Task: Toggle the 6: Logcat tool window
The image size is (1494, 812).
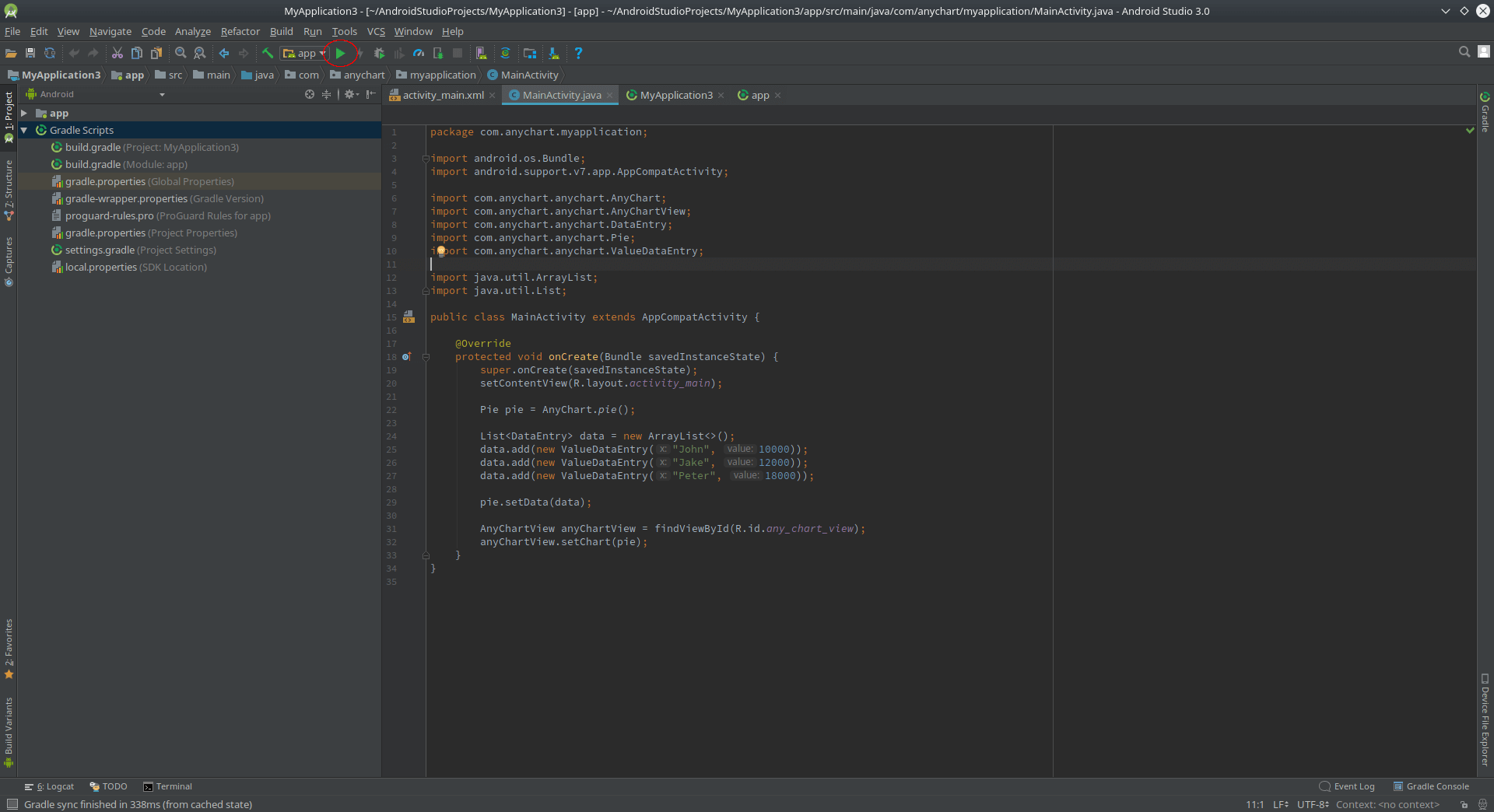Action: [x=49, y=786]
